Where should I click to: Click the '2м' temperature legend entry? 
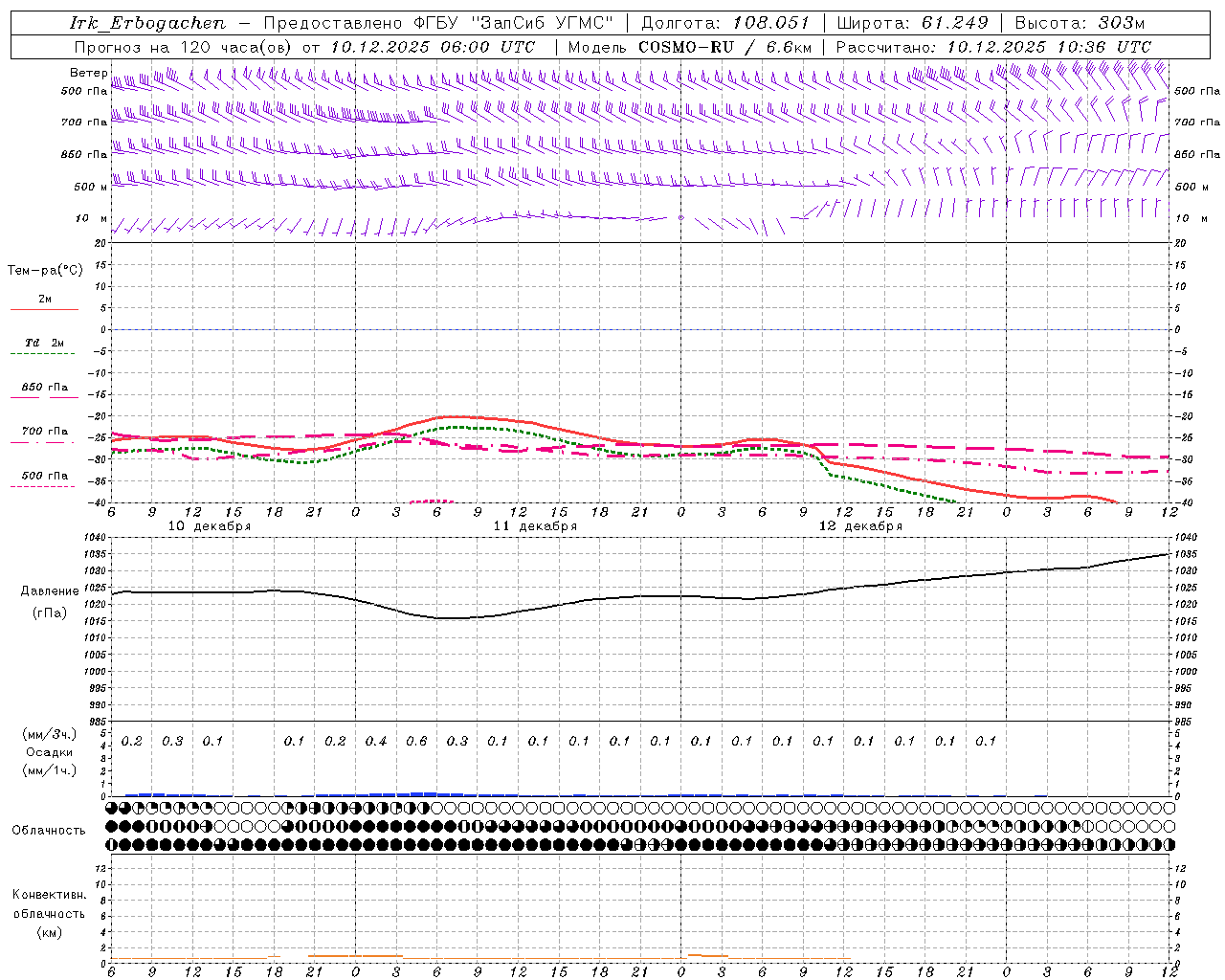(45, 300)
